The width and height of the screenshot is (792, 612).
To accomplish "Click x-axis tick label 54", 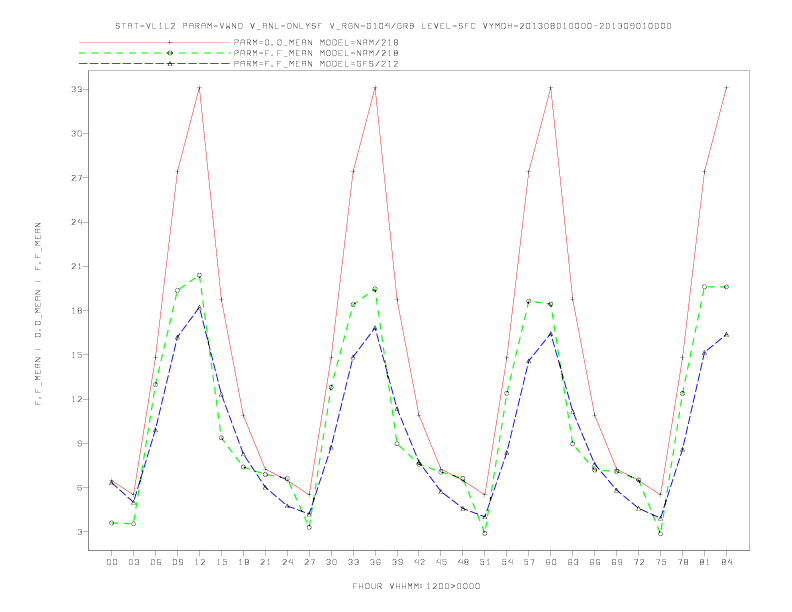I will (507, 562).
